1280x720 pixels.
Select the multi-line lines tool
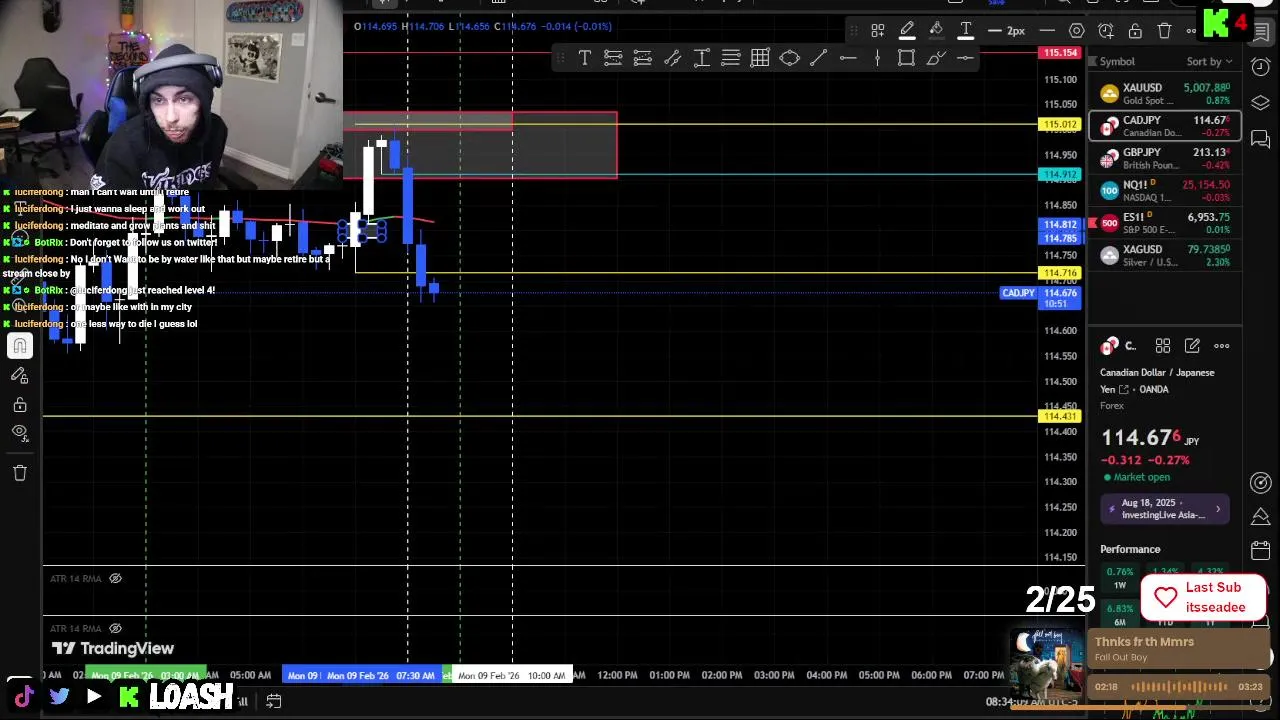pos(731,58)
